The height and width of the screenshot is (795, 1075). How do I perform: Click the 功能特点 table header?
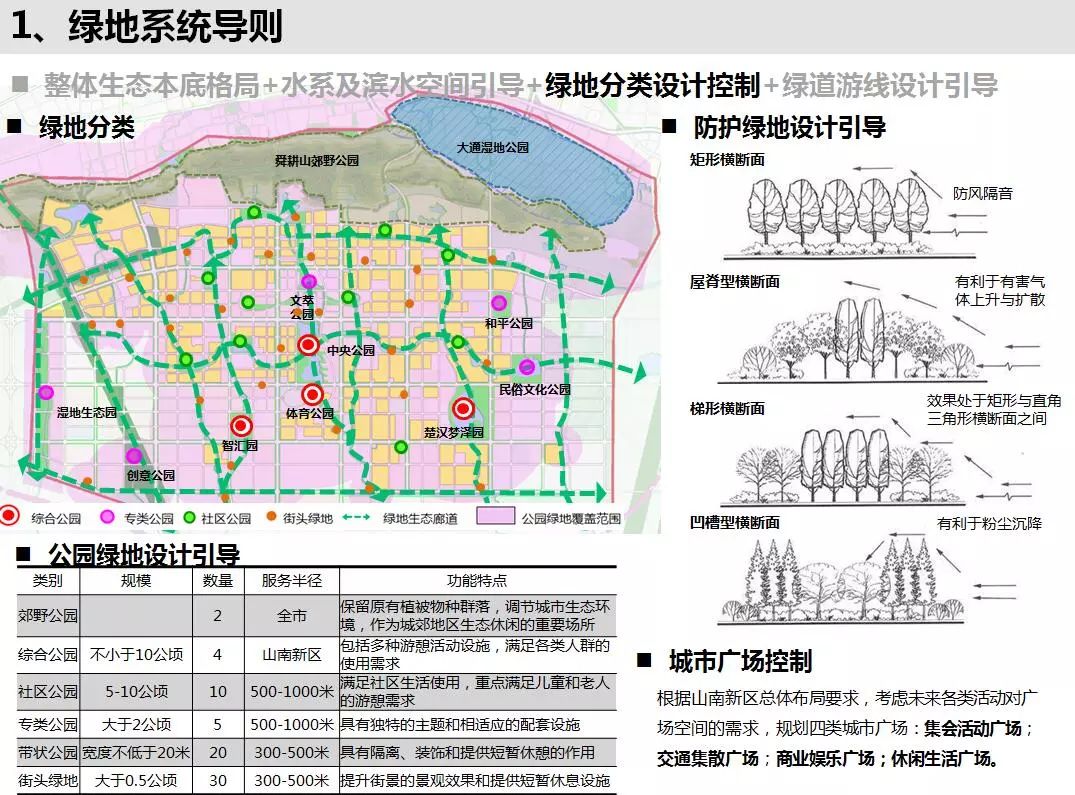point(477,580)
